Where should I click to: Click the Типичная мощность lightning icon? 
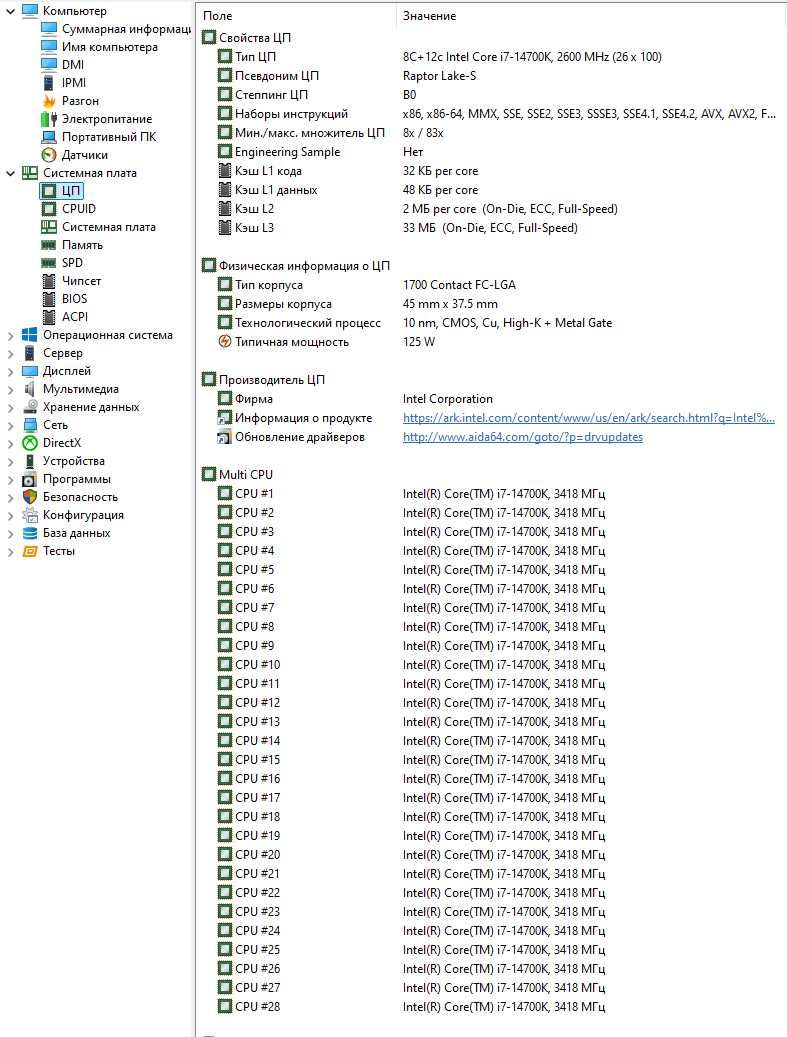click(225, 342)
